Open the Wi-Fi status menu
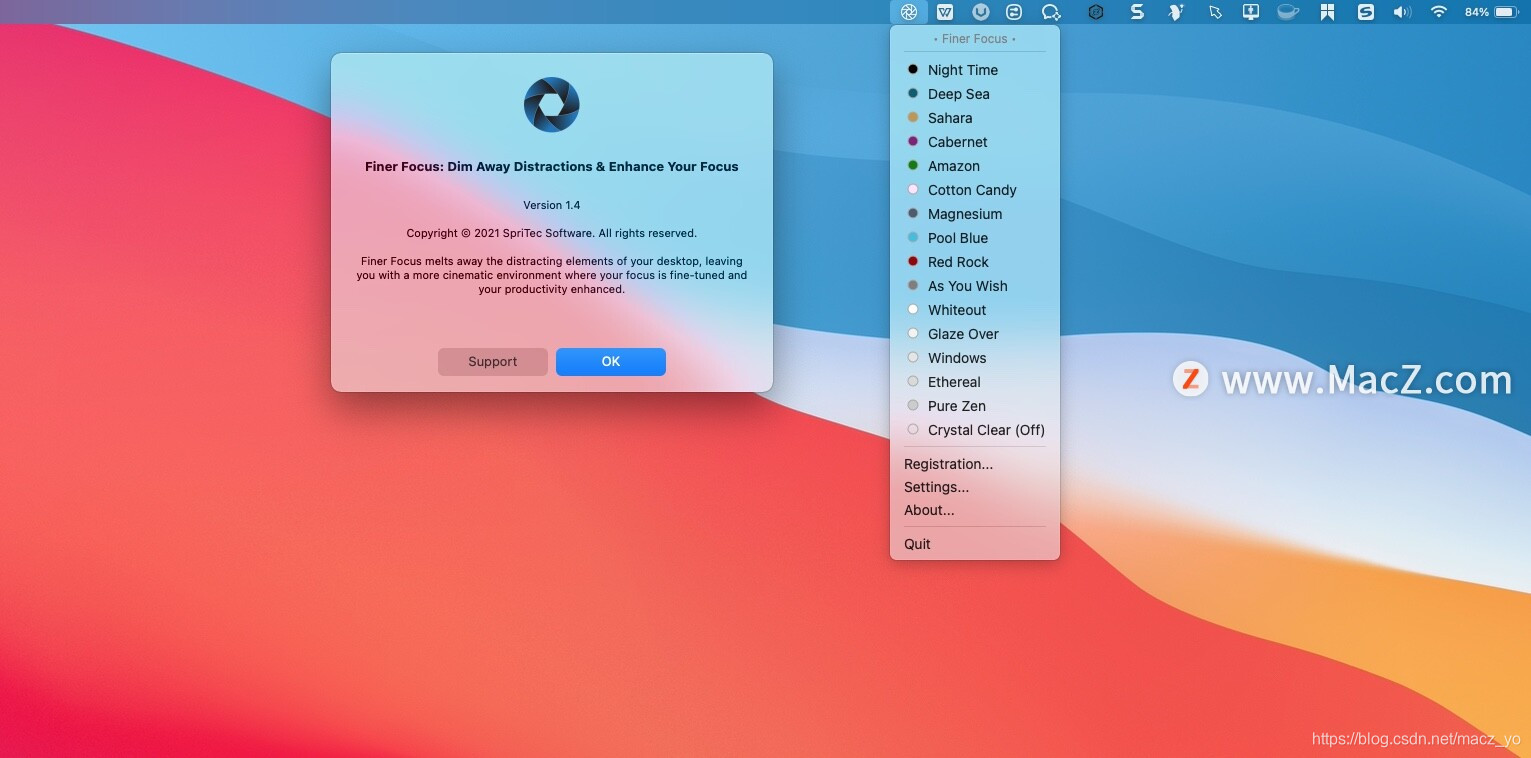 tap(1439, 12)
